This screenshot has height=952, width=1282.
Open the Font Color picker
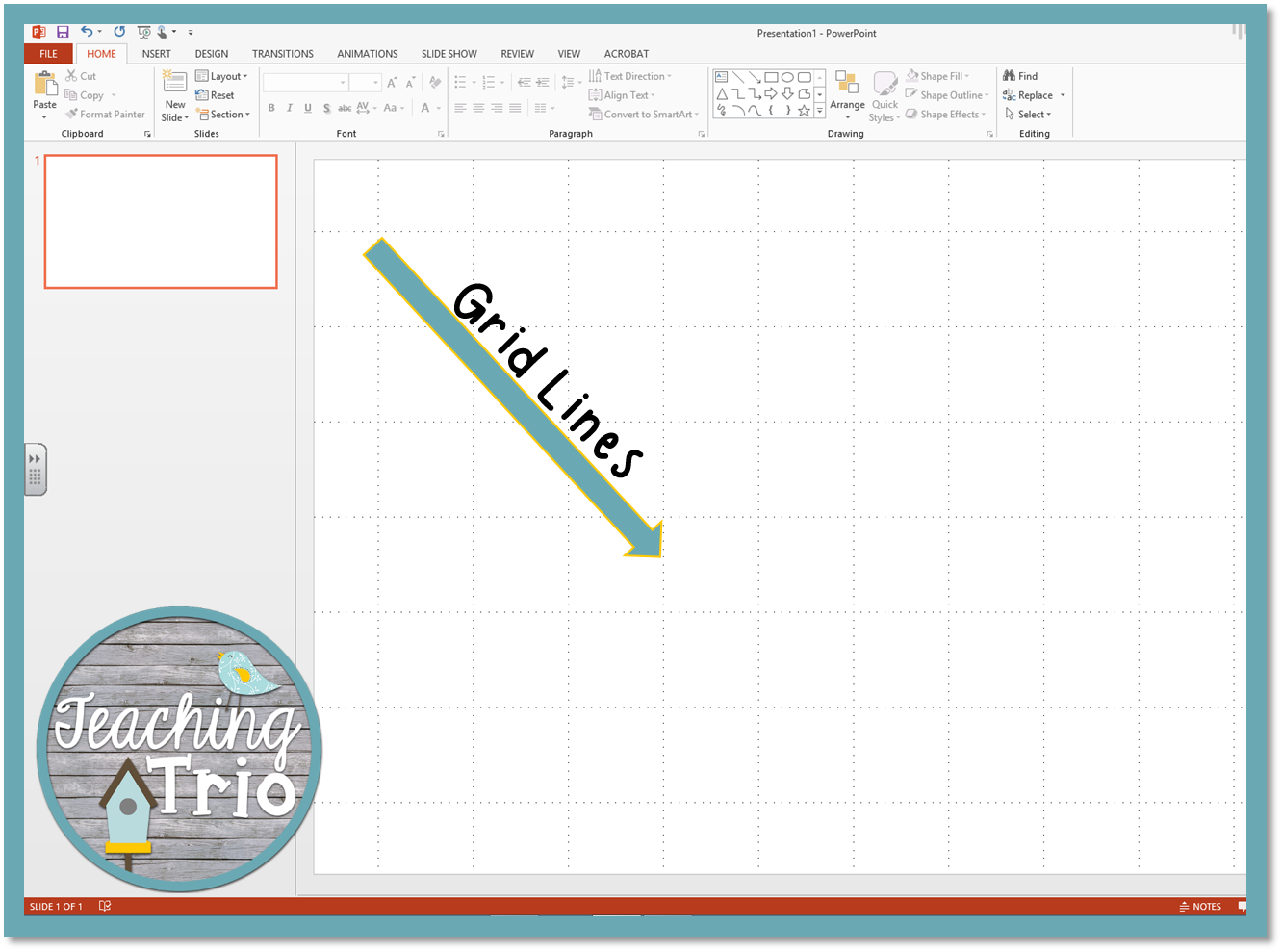[x=426, y=109]
